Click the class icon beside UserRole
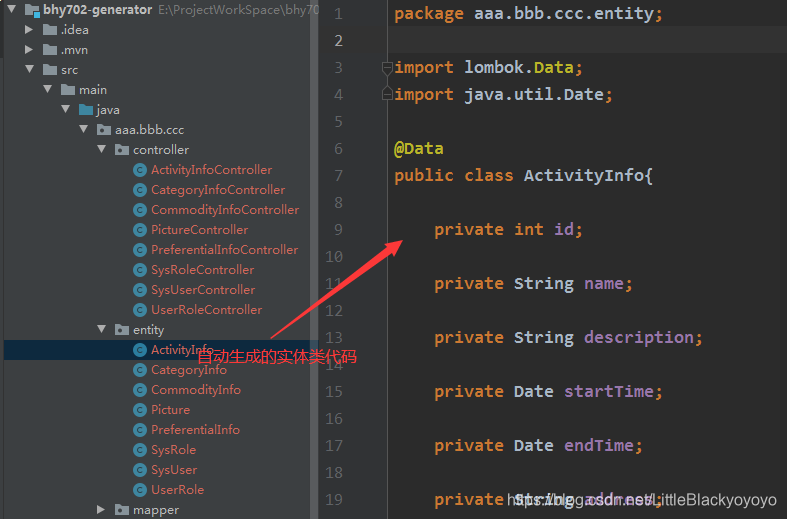Viewport: 787px width, 519px height. (x=140, y=490)
